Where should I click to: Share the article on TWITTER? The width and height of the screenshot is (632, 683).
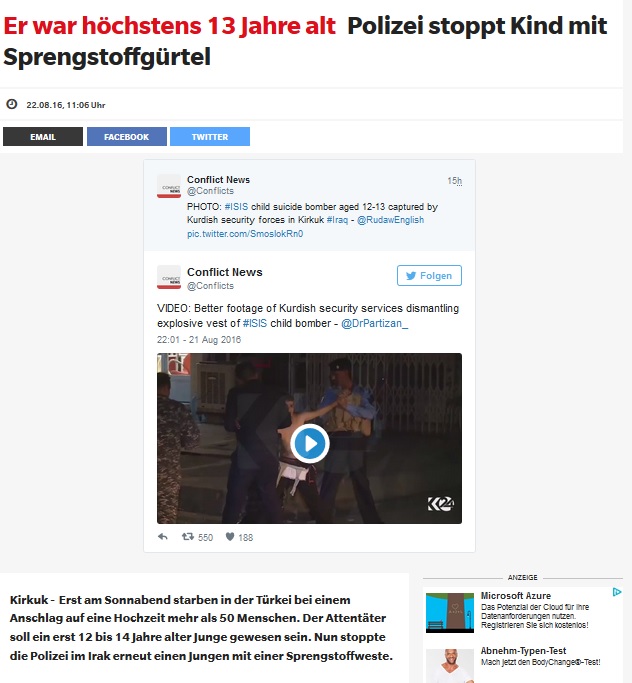(x=210, y=136)
